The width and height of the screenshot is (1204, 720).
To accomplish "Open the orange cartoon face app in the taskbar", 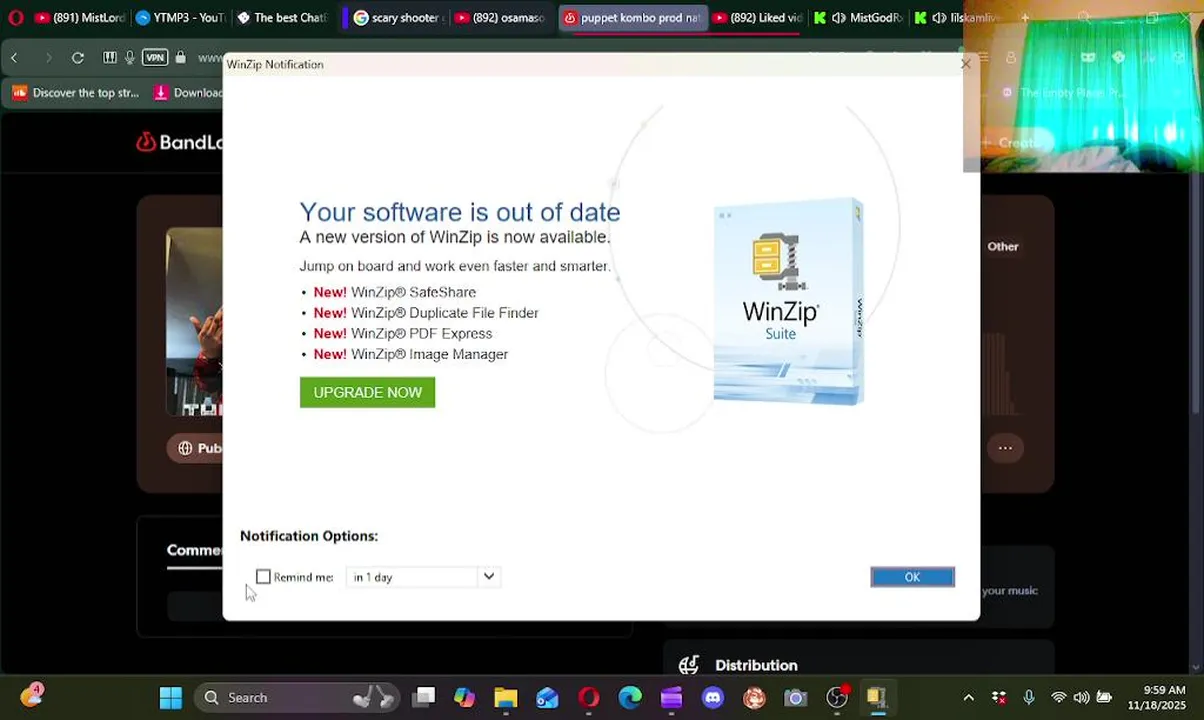I will point(754,697).
